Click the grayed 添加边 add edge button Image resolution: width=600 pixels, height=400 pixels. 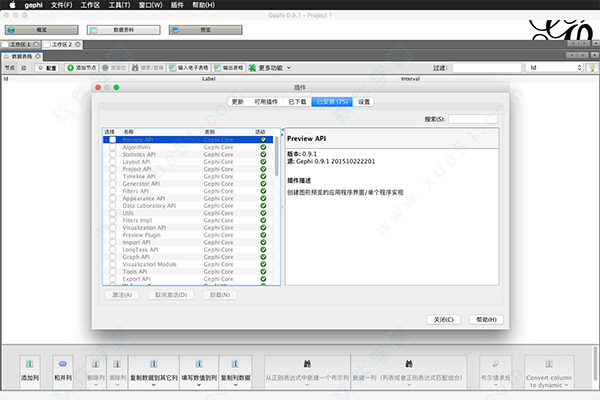[114, 68]
